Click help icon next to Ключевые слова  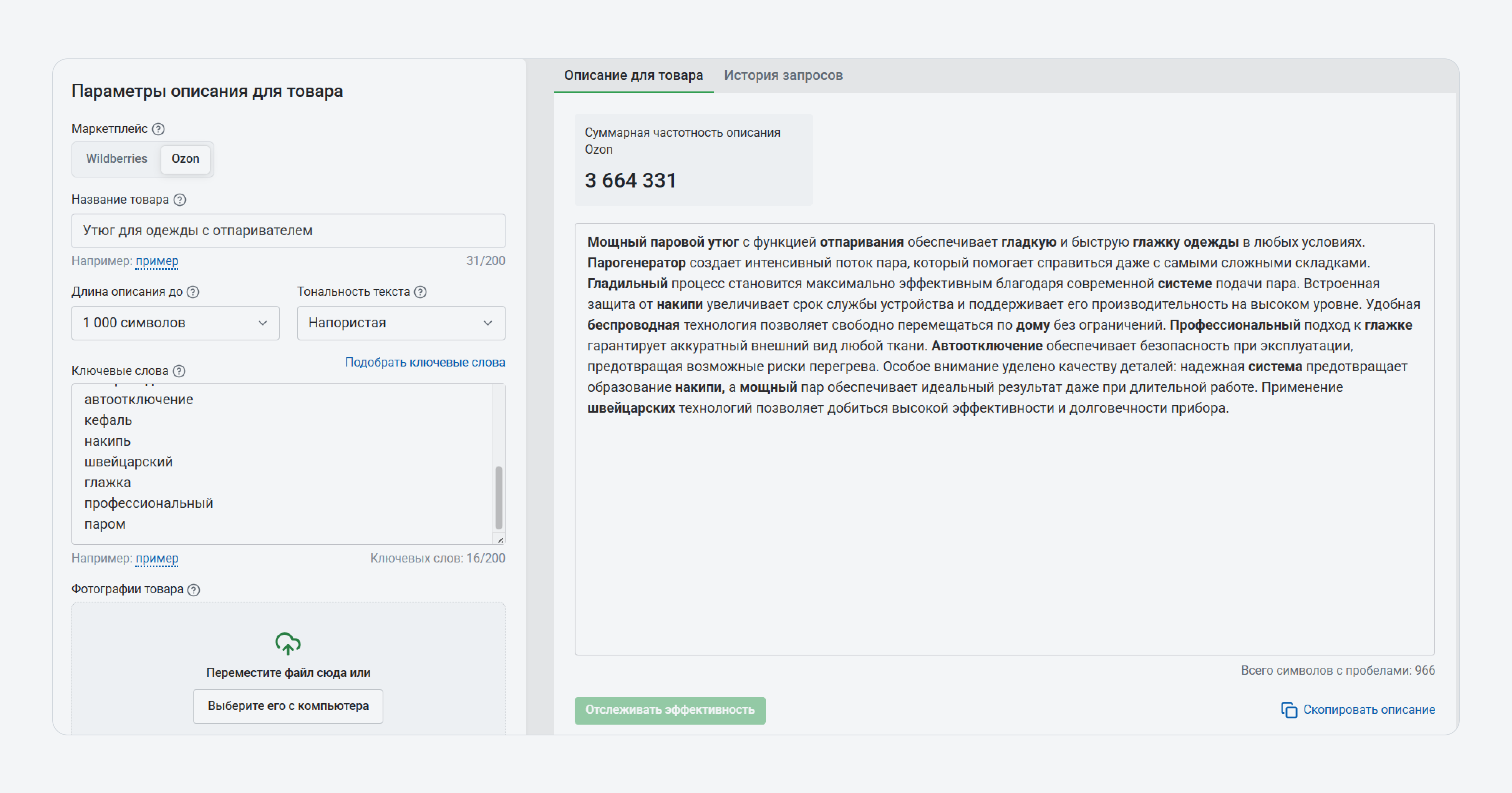(180, 371)
